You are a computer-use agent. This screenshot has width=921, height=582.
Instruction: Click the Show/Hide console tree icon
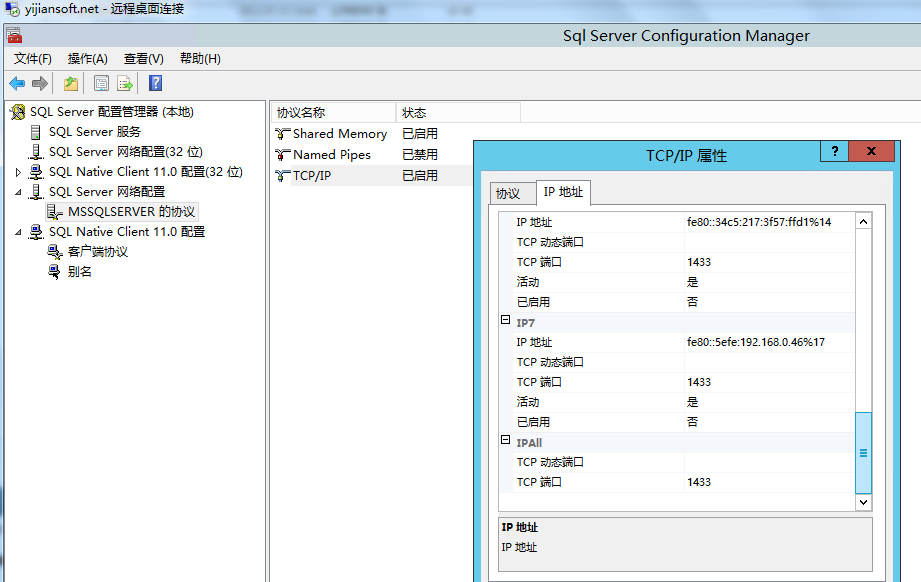101,83
